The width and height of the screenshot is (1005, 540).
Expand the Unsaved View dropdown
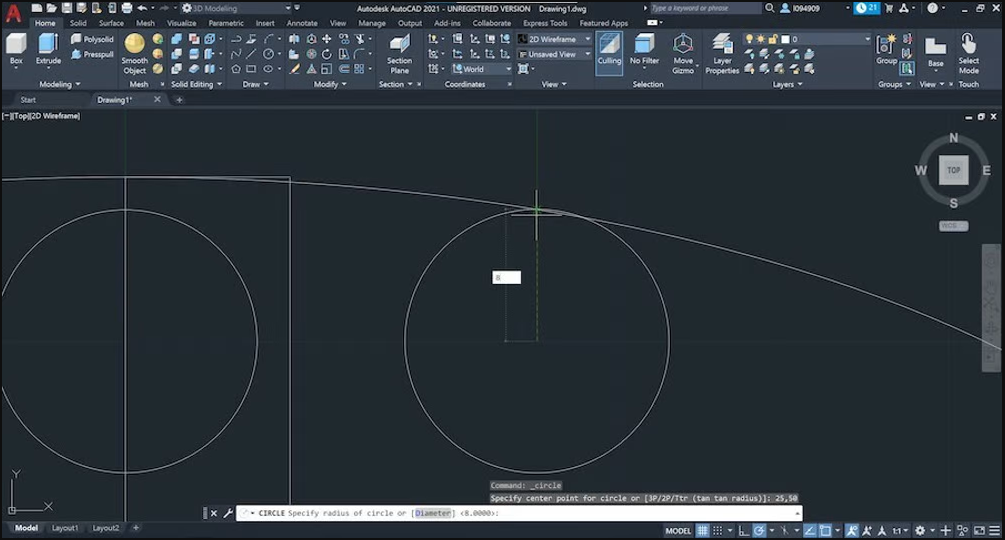click(555, 54)
